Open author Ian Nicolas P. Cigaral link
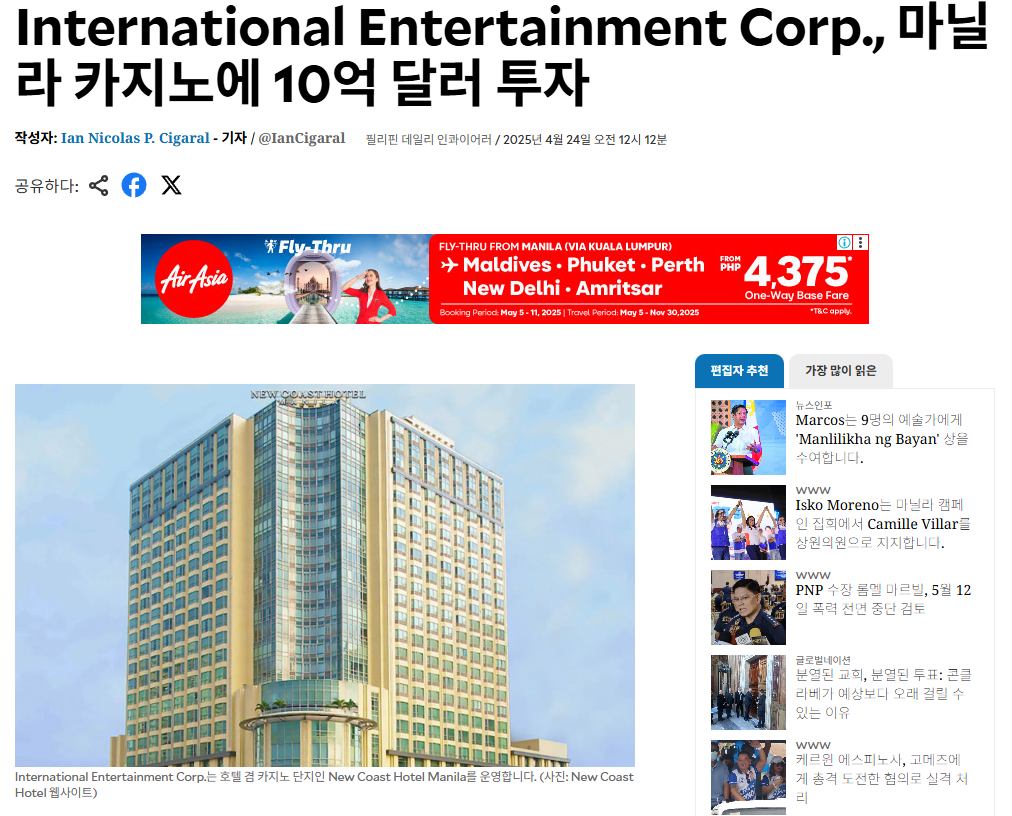 tap(135, 138)
